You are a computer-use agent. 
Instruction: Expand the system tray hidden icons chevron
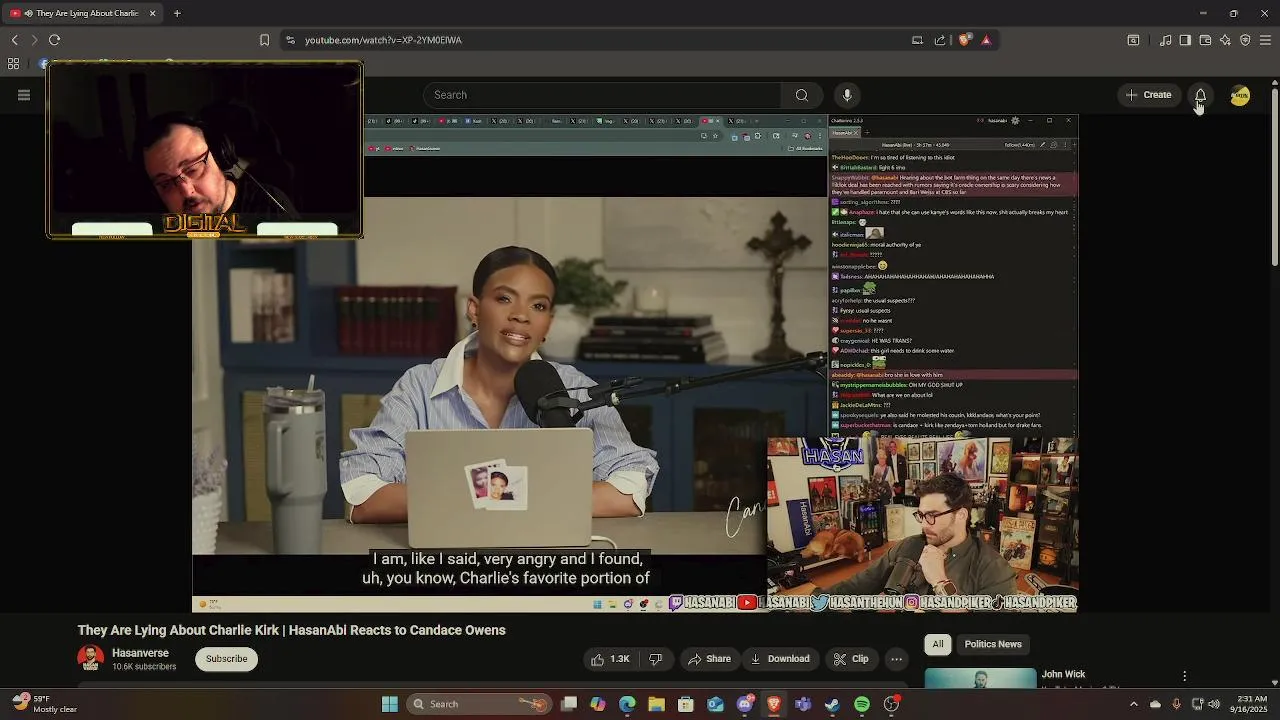tap(1133, 704)
